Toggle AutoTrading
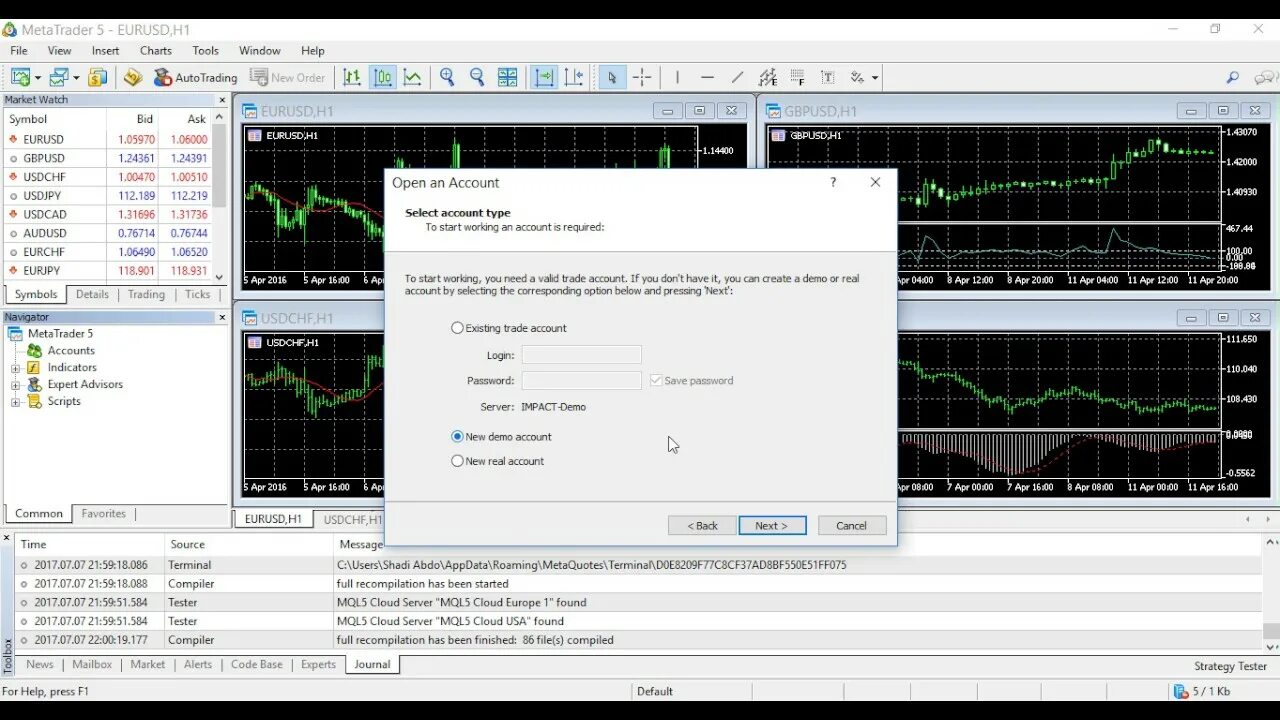This screenshot has height=720, width=1280. [195, 77]
